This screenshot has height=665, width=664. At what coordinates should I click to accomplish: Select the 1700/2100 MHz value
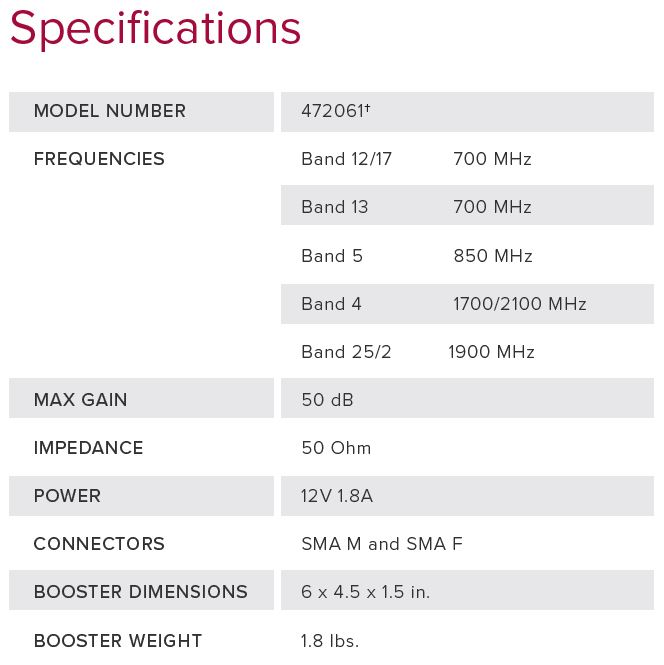(519, 304)
